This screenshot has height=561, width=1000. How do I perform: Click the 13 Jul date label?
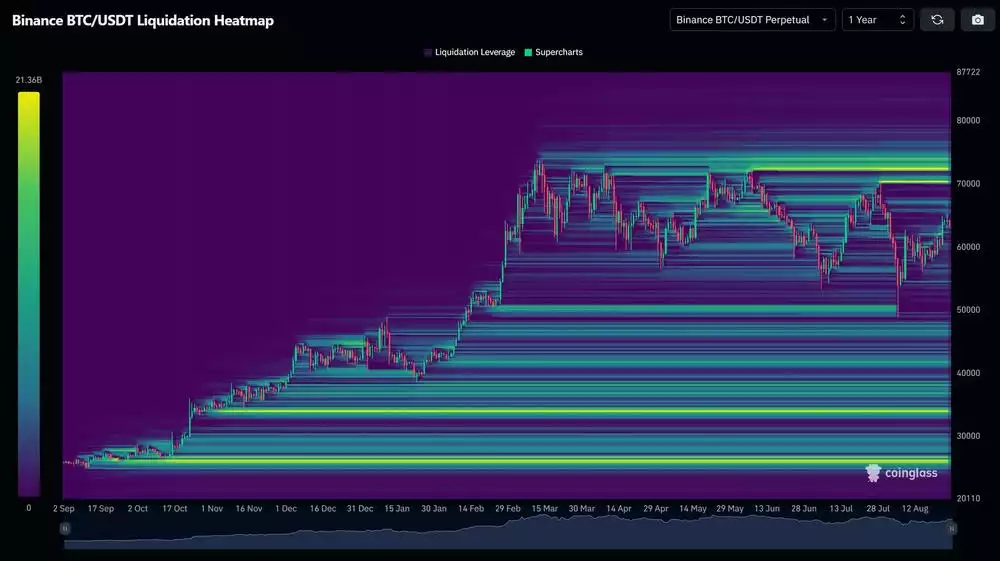[x=841, y=509]
